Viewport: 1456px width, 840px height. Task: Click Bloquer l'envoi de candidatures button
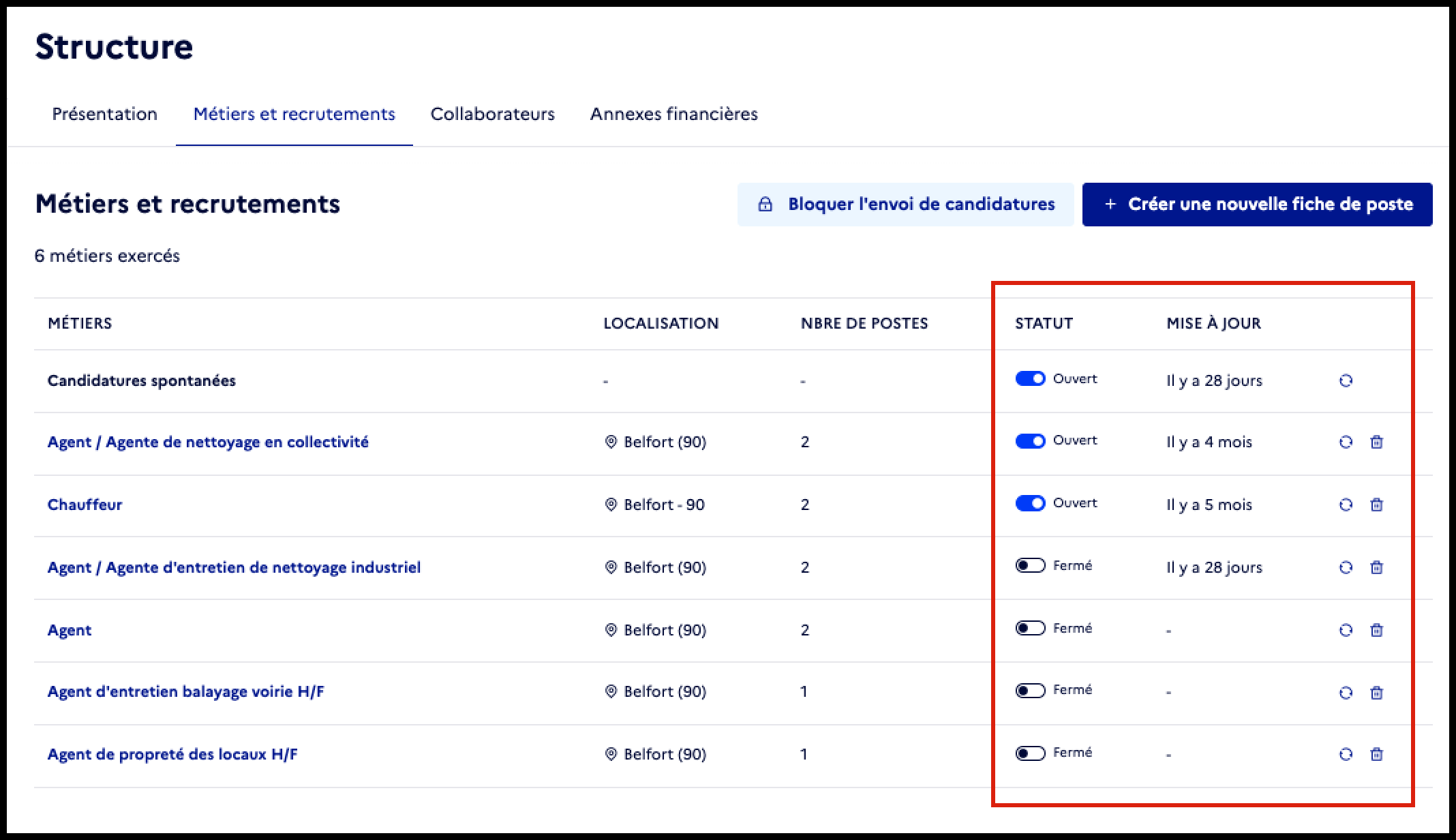point(906,204)
